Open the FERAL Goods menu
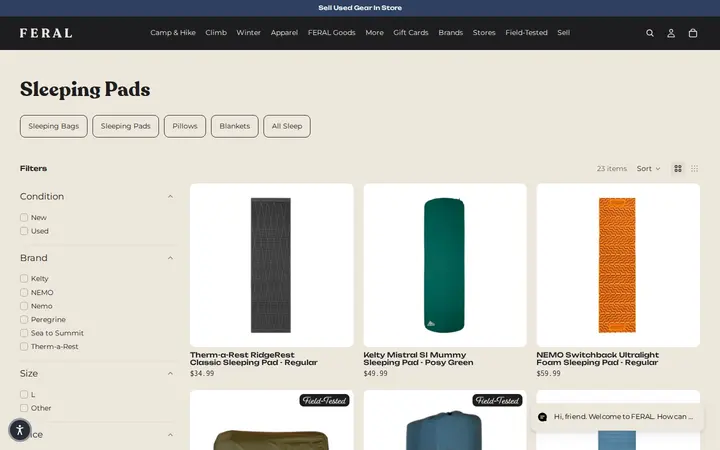 point(332,33)
